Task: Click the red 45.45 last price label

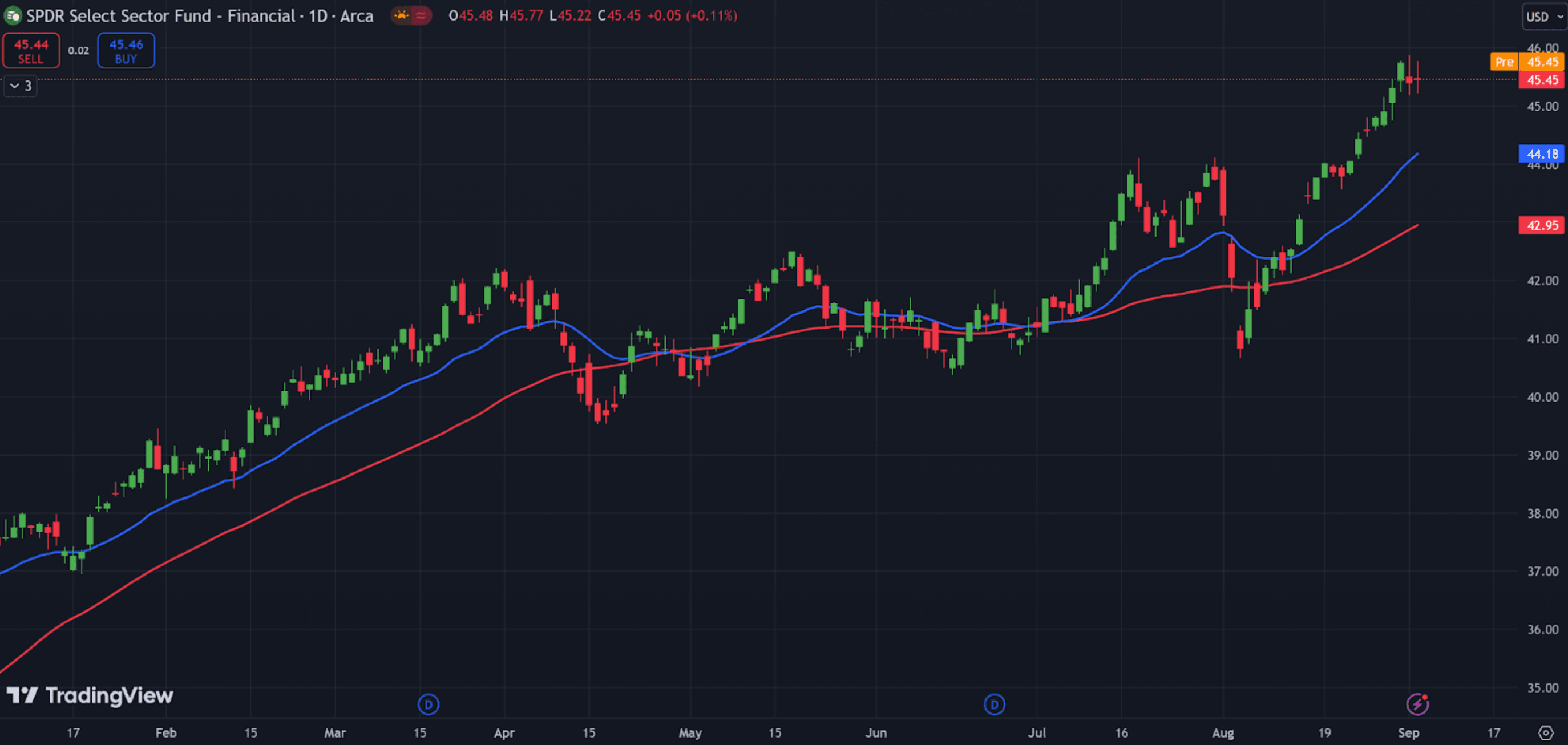Action: 1541,80
